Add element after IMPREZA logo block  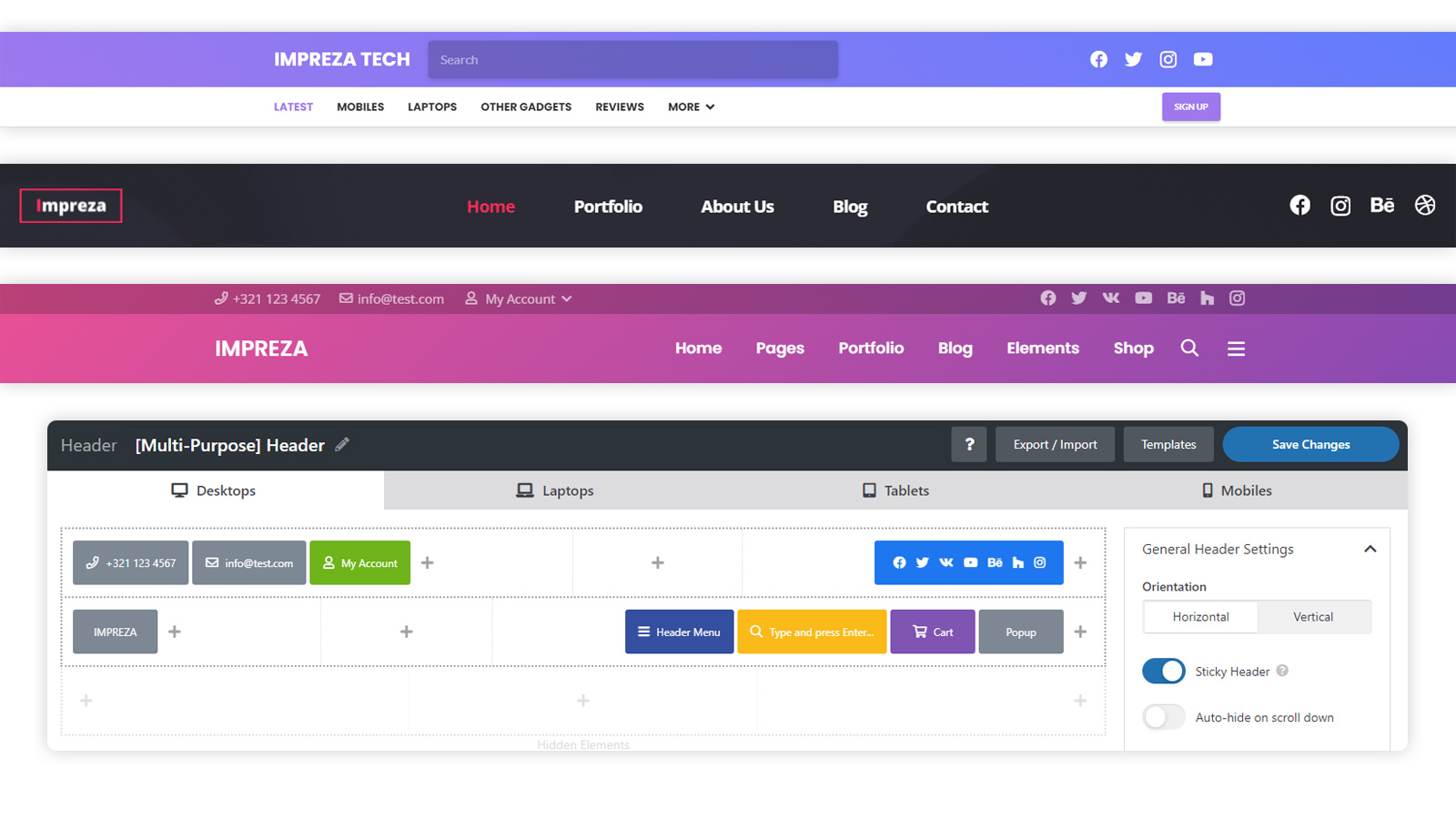point(175,632)
